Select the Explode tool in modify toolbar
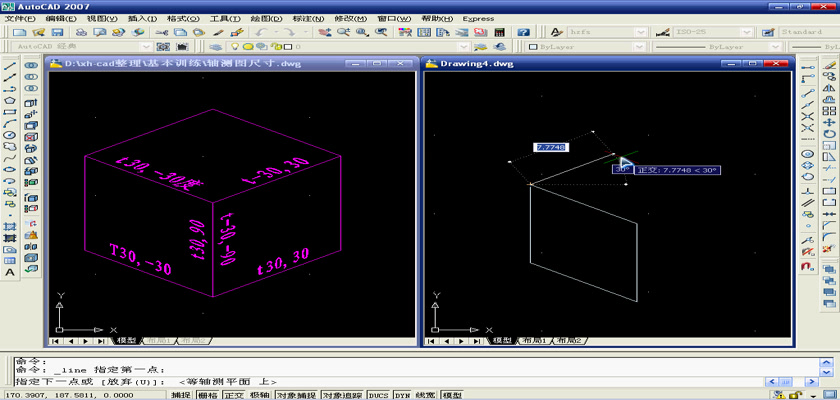 coord(829,248)
